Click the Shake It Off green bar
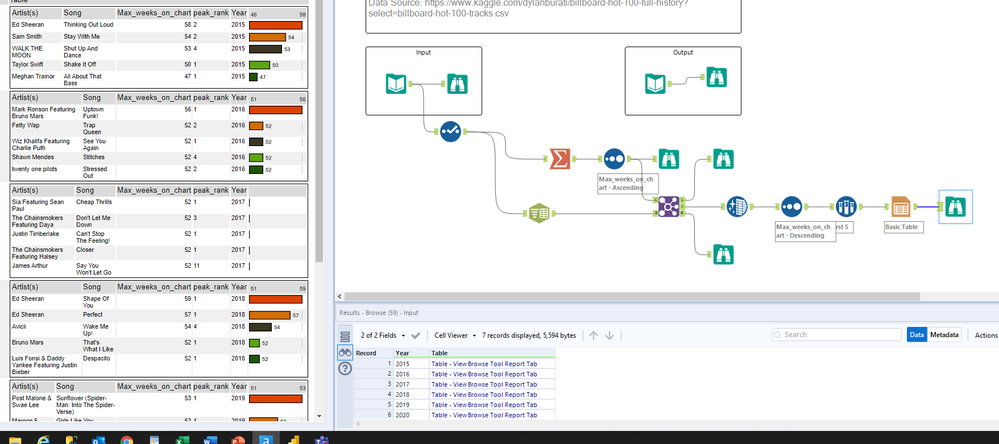 tap(260, 64)
